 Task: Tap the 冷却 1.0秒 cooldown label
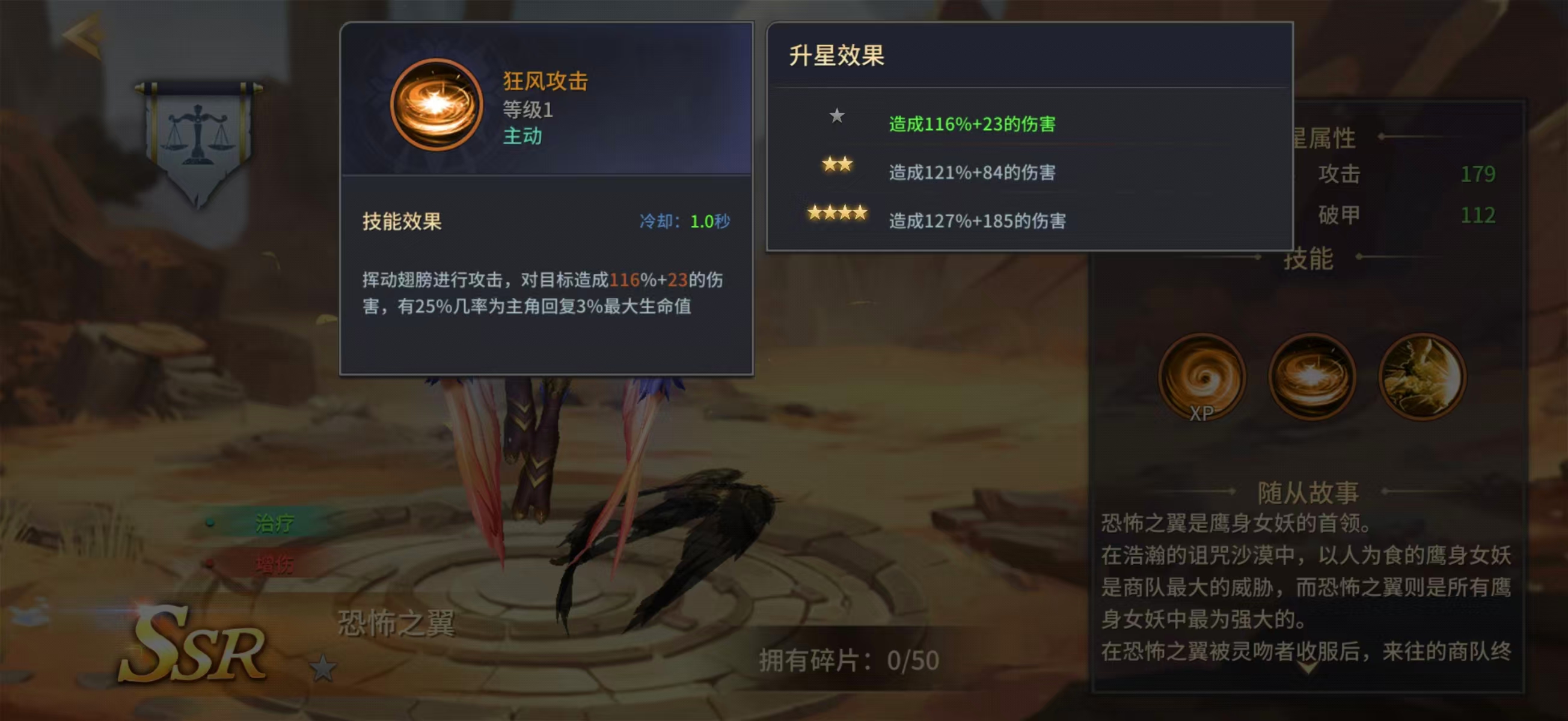pyautogui.click(x=684, y=221)
